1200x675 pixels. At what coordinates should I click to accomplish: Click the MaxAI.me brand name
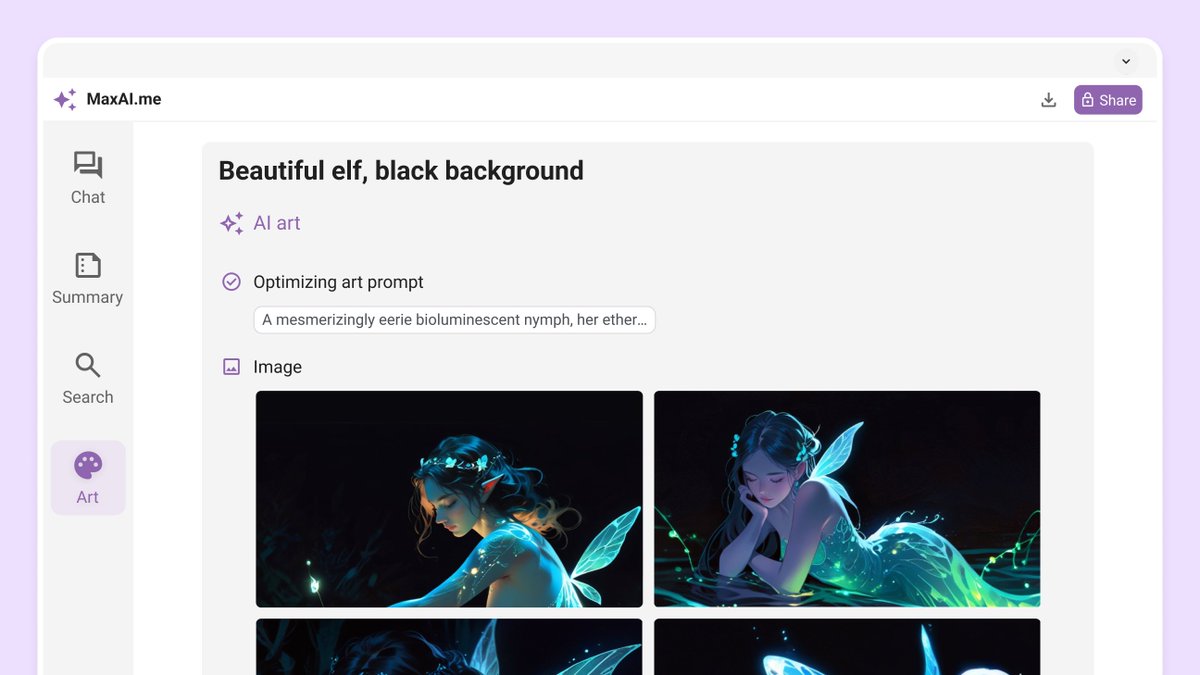[124, 99]
